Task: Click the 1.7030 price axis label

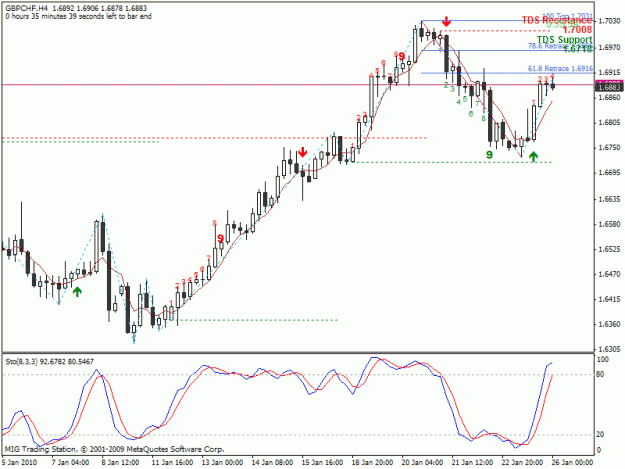Action: pyautogui.click(x=609, y=21)
